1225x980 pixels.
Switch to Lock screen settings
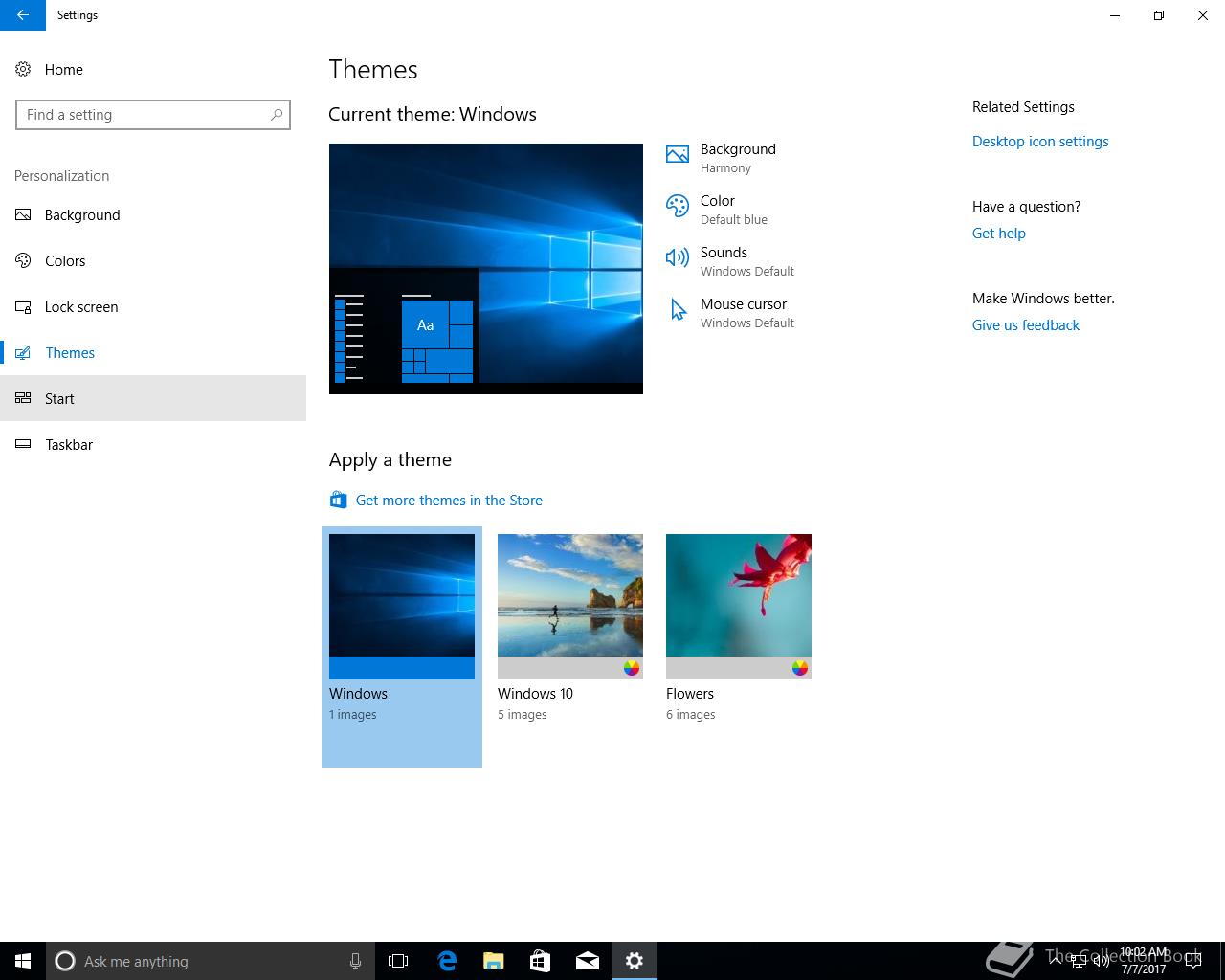[x=81, y=307]
